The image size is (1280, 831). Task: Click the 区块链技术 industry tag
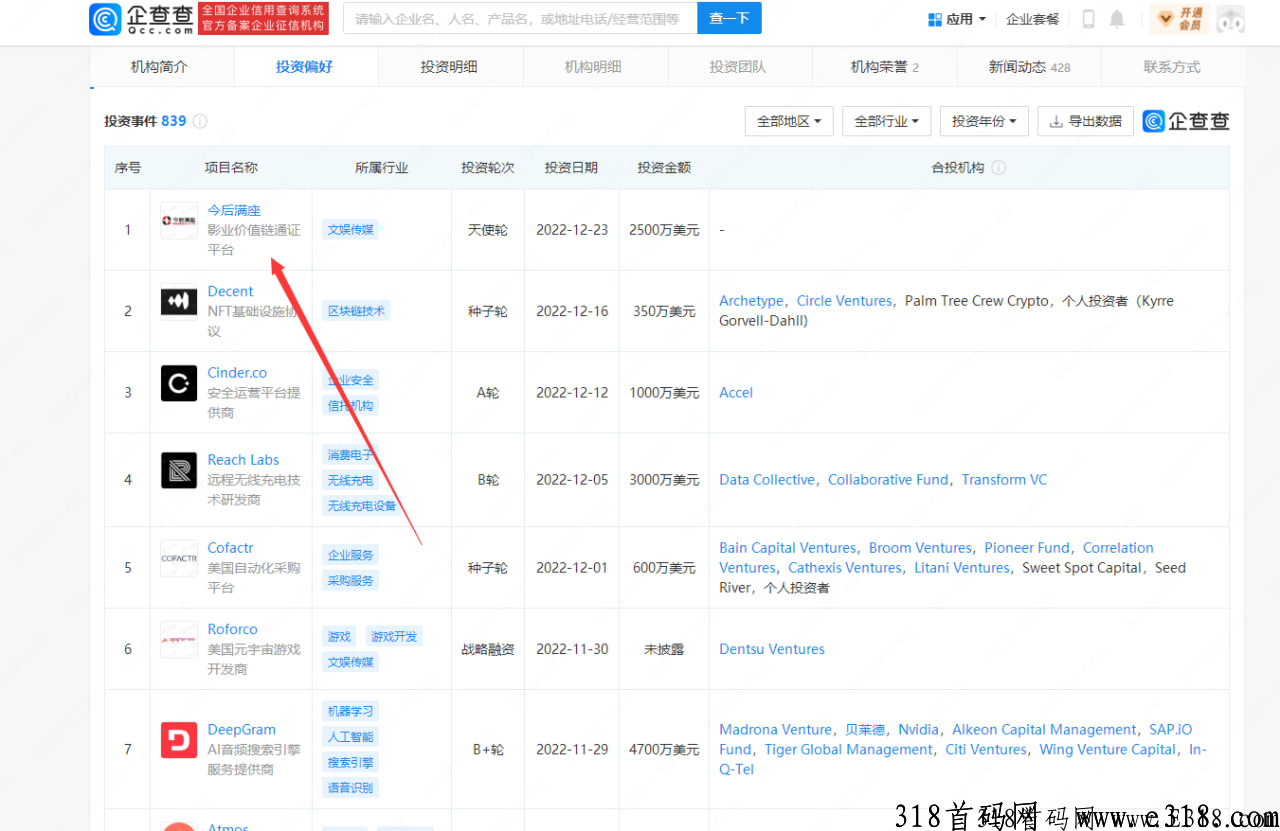click(356, 311)
